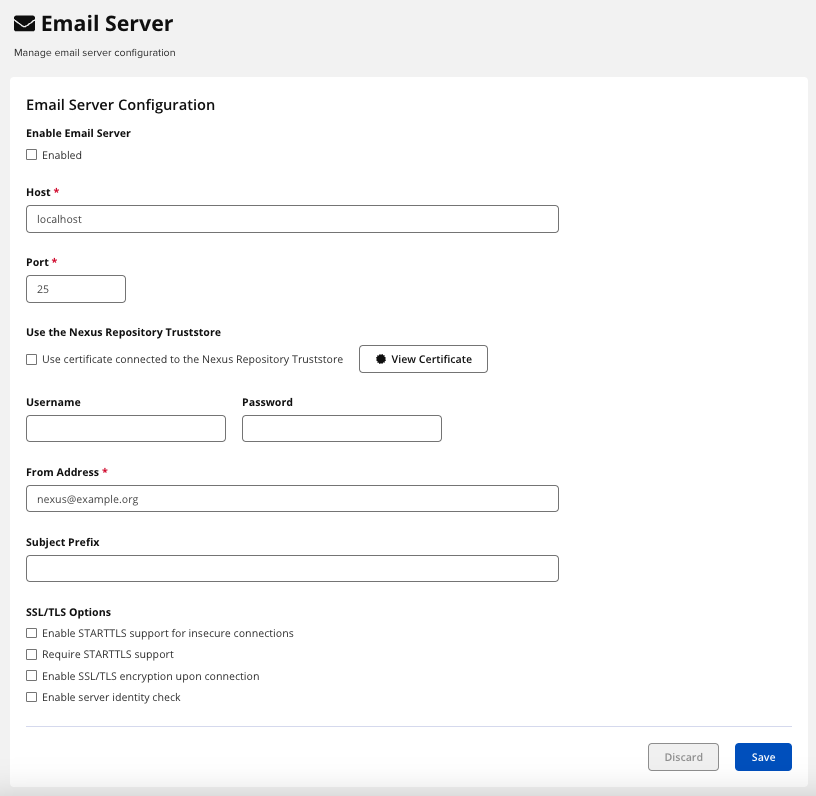Toggle Enable server identity check
The width and height of the screenshot is (816, 796).
(x=32, y=697)
